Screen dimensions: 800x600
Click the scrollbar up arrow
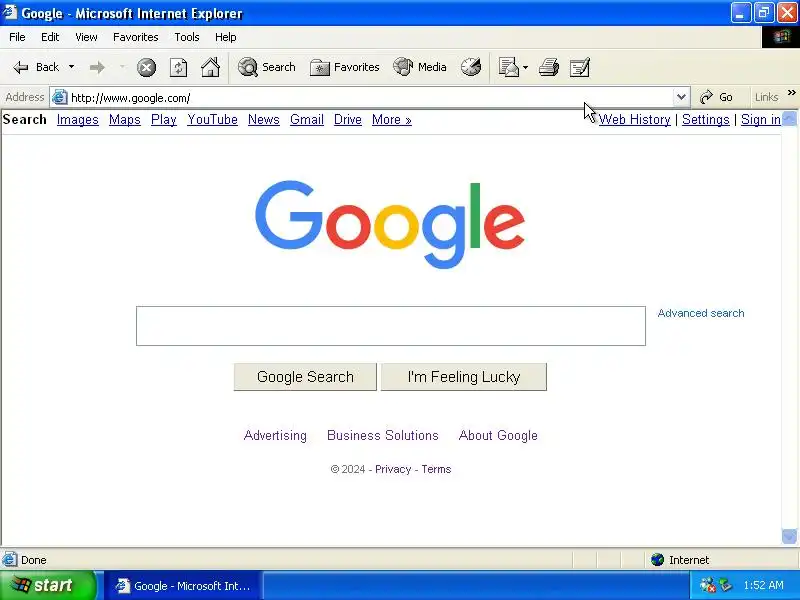point(789,118)
